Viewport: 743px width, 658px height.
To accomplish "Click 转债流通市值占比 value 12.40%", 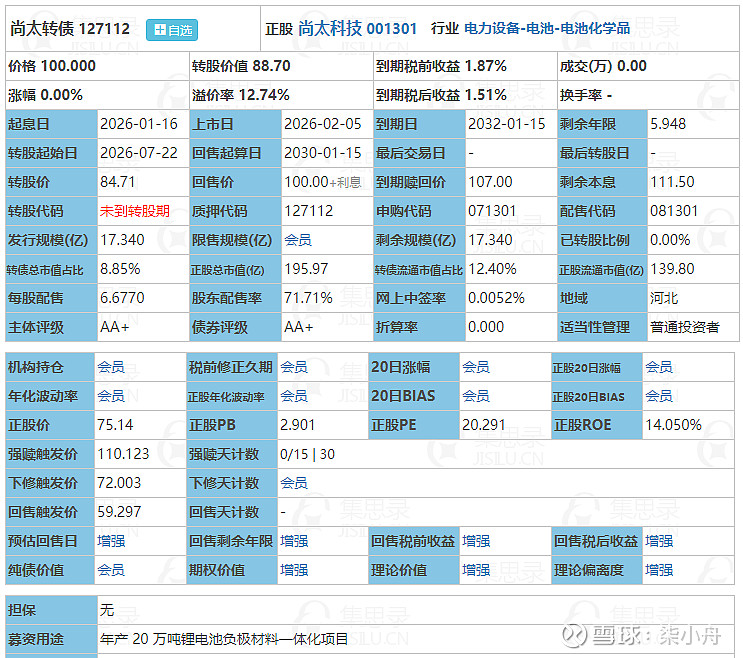I will coord(492,269).
